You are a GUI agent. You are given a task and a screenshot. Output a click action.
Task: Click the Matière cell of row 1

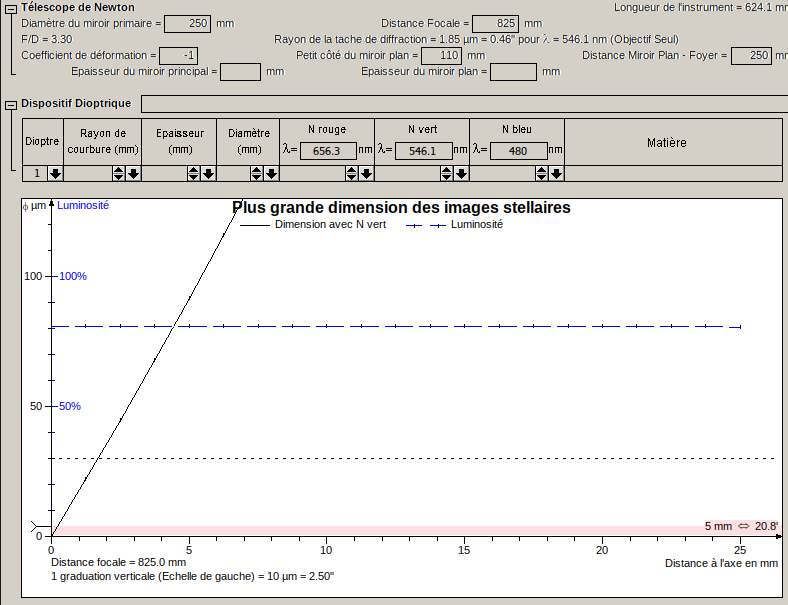673,174
